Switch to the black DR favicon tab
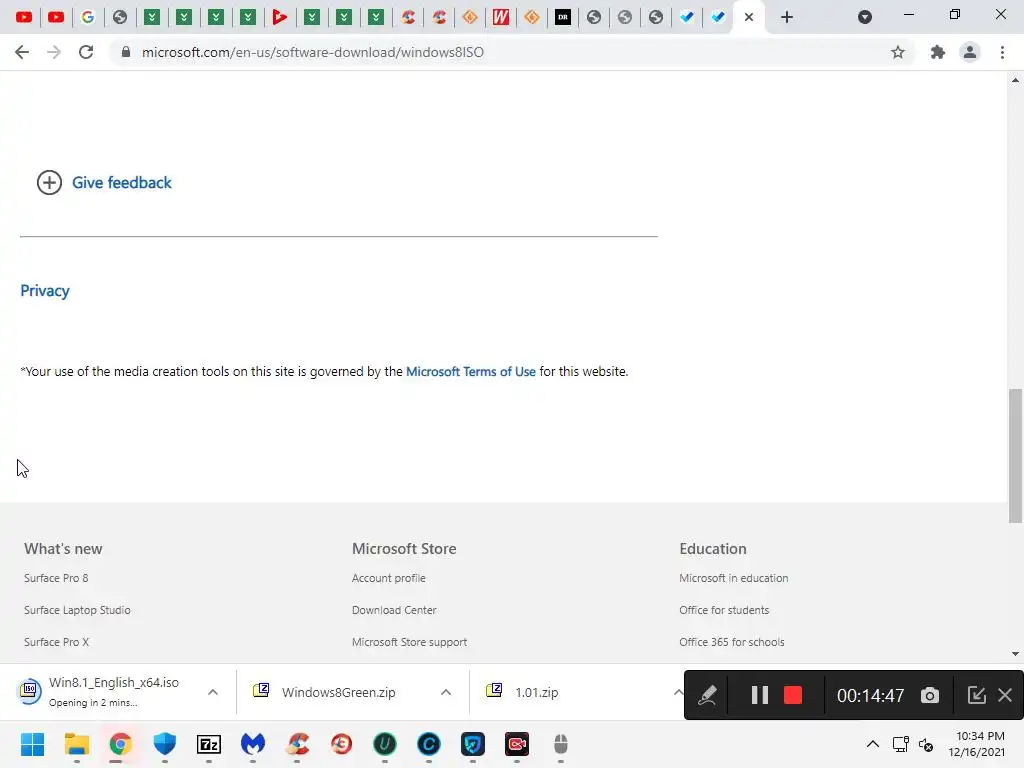Image resolution: width=1024 pixels, height=768 pixels. coord(562,17)
